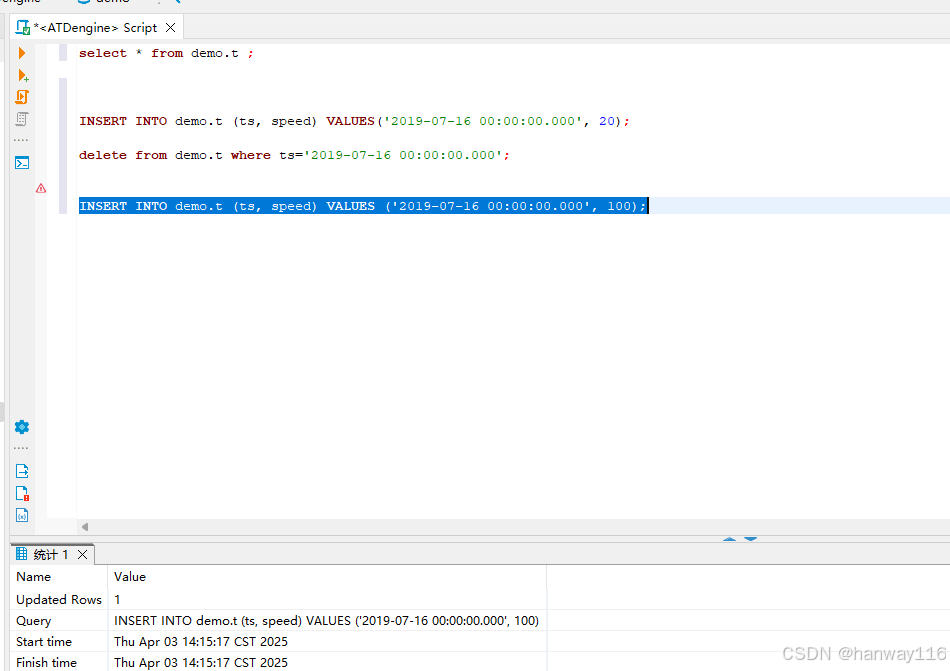
Task: Click the variables panel icon
Action: click(22, 515)
